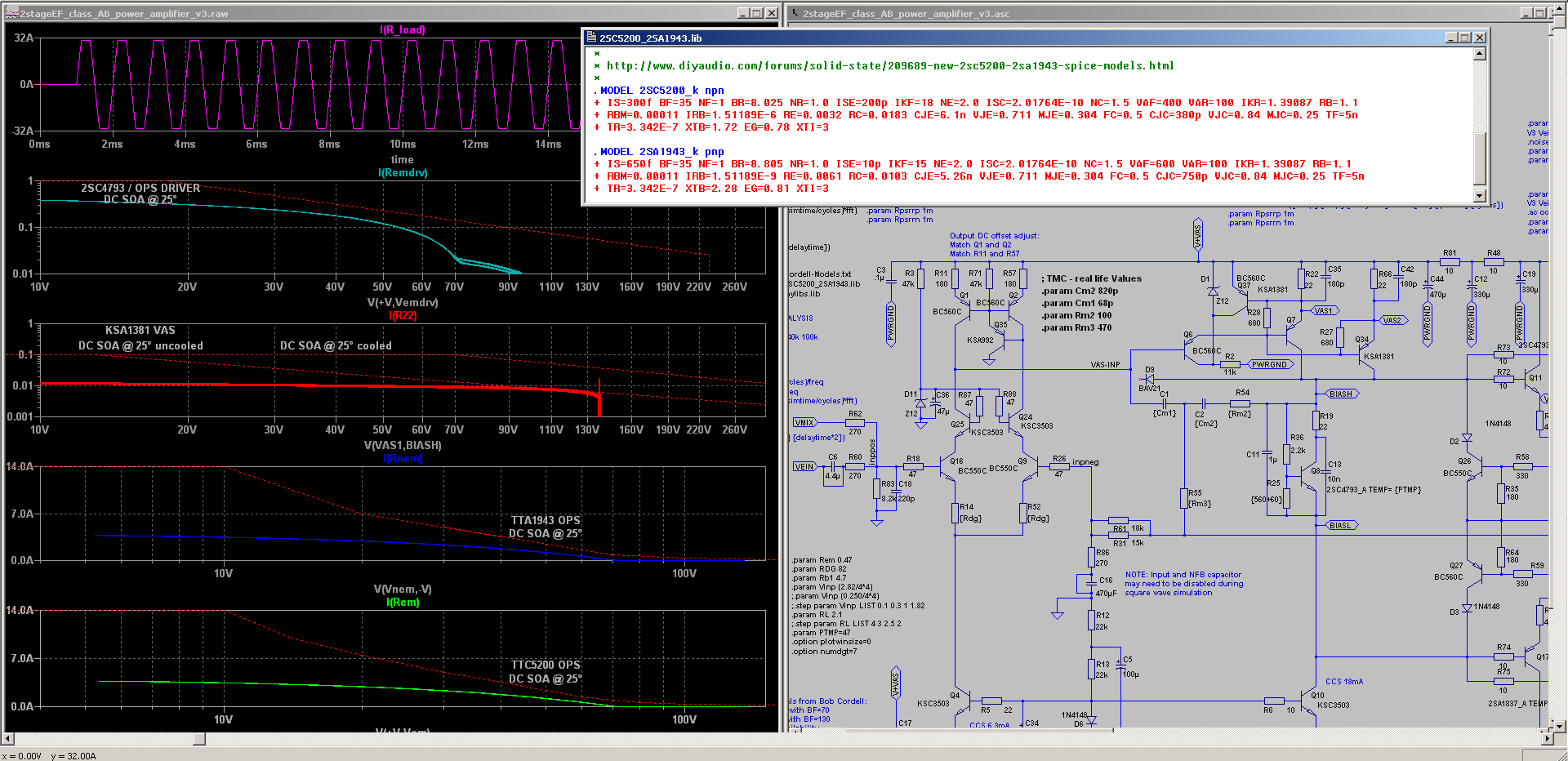Click 'DC SOA @ 25° cooled' annotation
The width and height of the screenshot is (1568, 761).
click(x=336, y=346)
